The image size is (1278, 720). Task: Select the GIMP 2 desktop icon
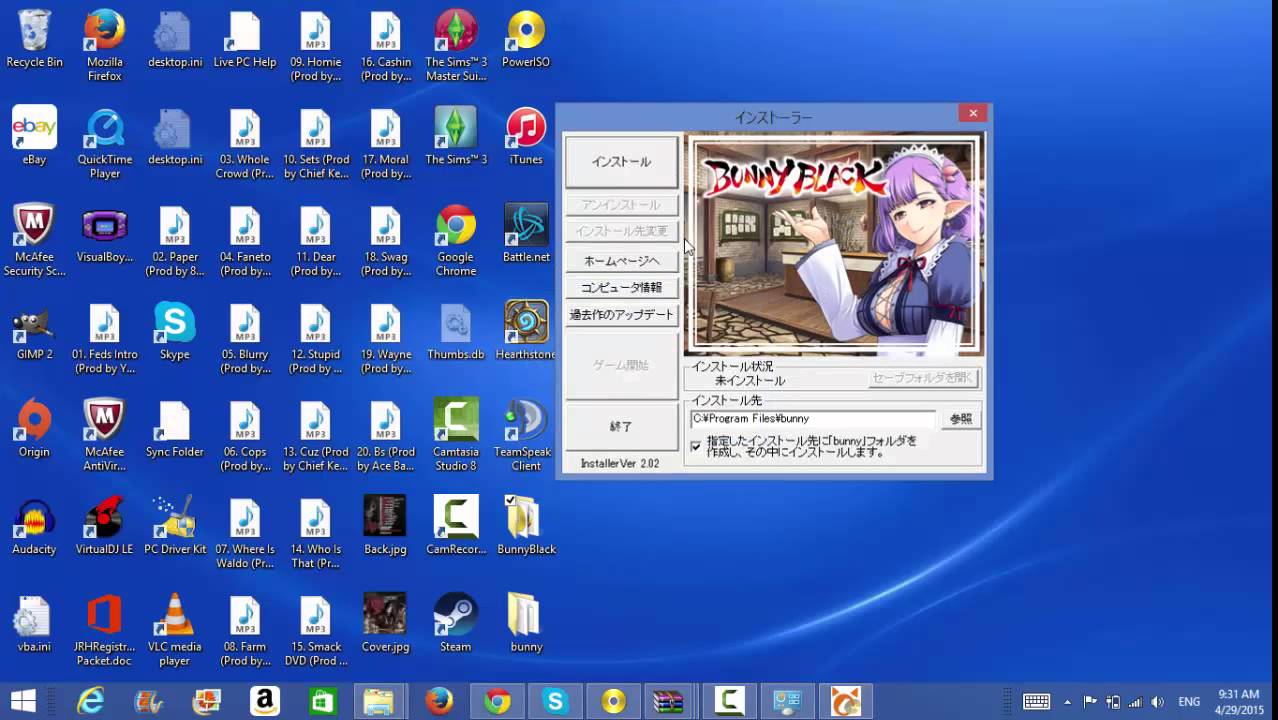coord(34,331)
